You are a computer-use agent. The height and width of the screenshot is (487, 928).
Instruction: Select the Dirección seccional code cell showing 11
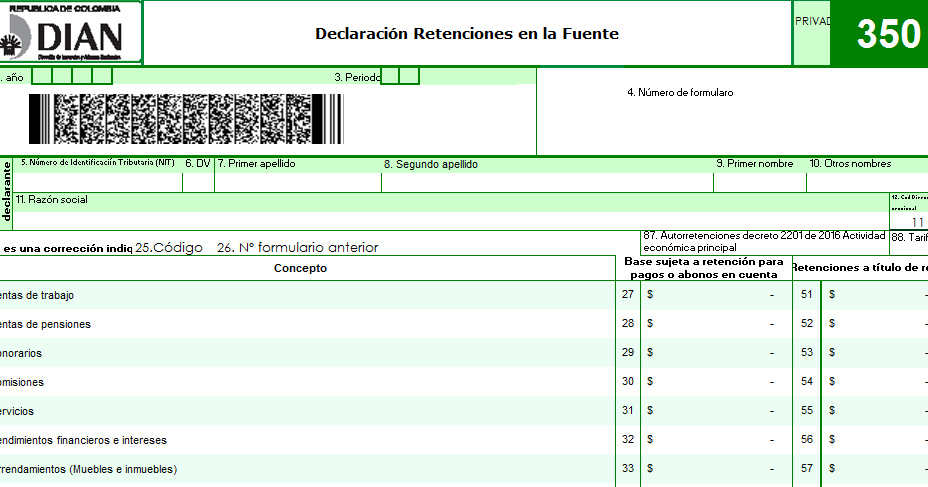[909, 222]
